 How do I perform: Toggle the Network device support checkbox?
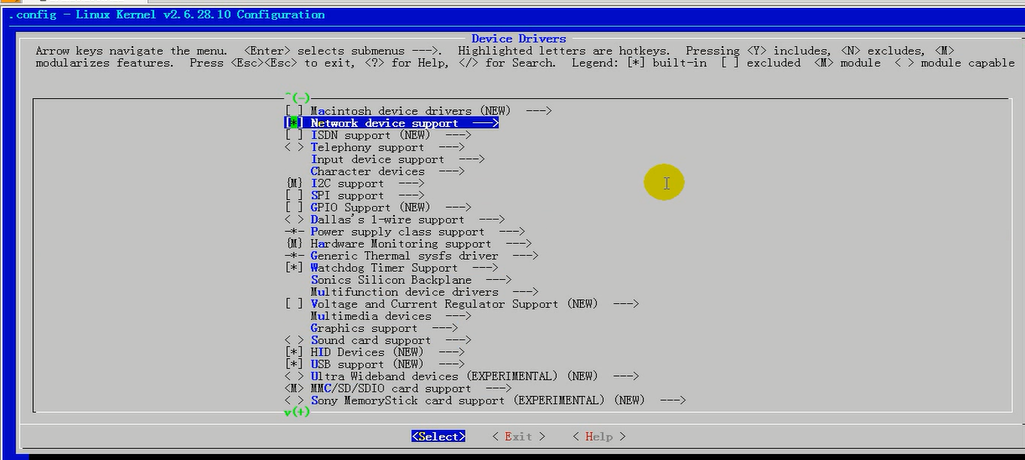click(x=294, y=123)
